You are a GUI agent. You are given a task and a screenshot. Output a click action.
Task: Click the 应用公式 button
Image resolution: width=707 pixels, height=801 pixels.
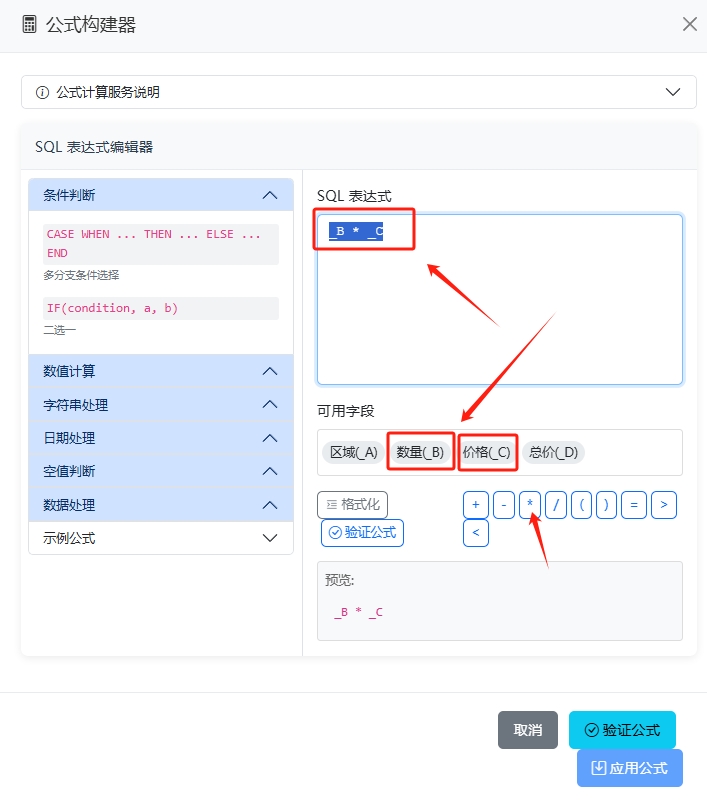(630, 768)
